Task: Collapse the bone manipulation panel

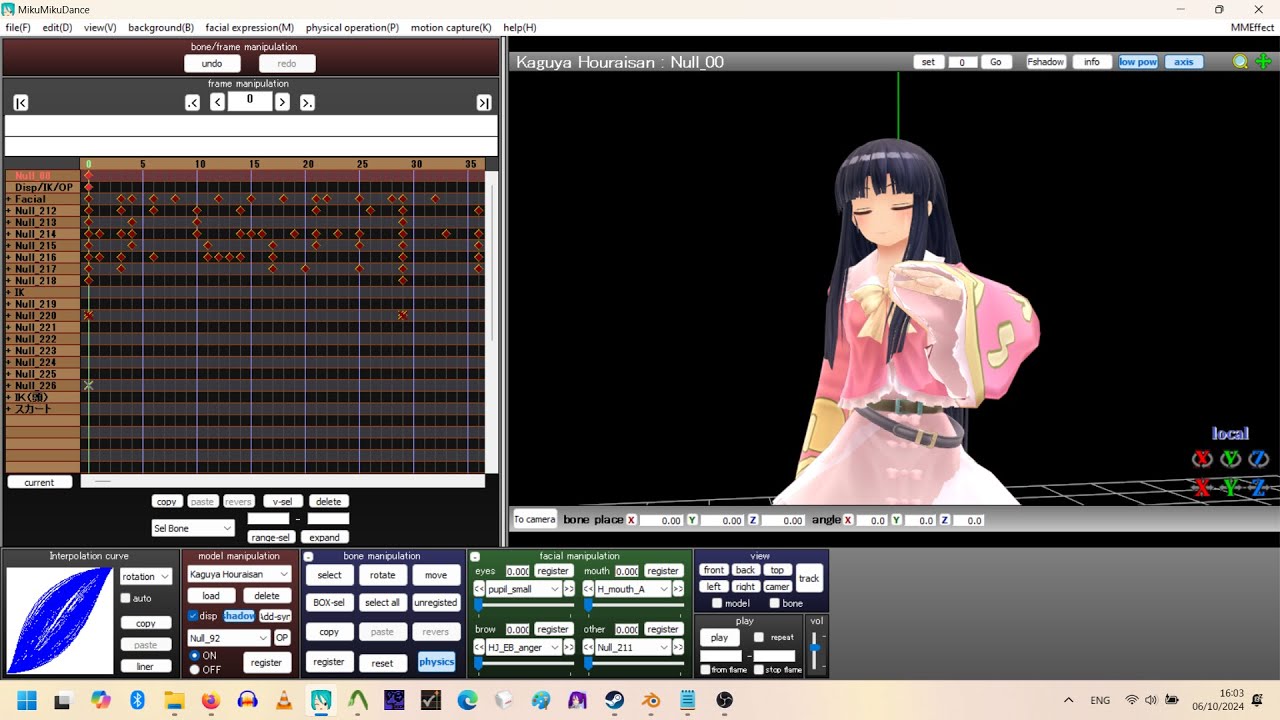Action: (x=309, y=556)
